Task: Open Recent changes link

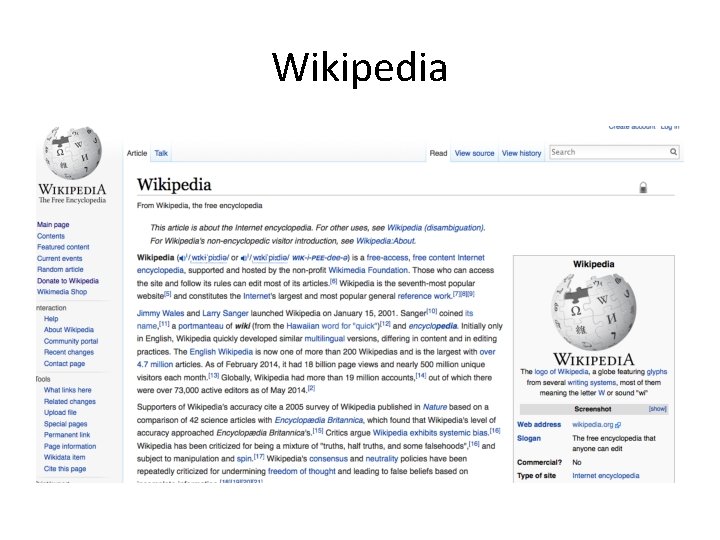Action: (x=69, y=352)
